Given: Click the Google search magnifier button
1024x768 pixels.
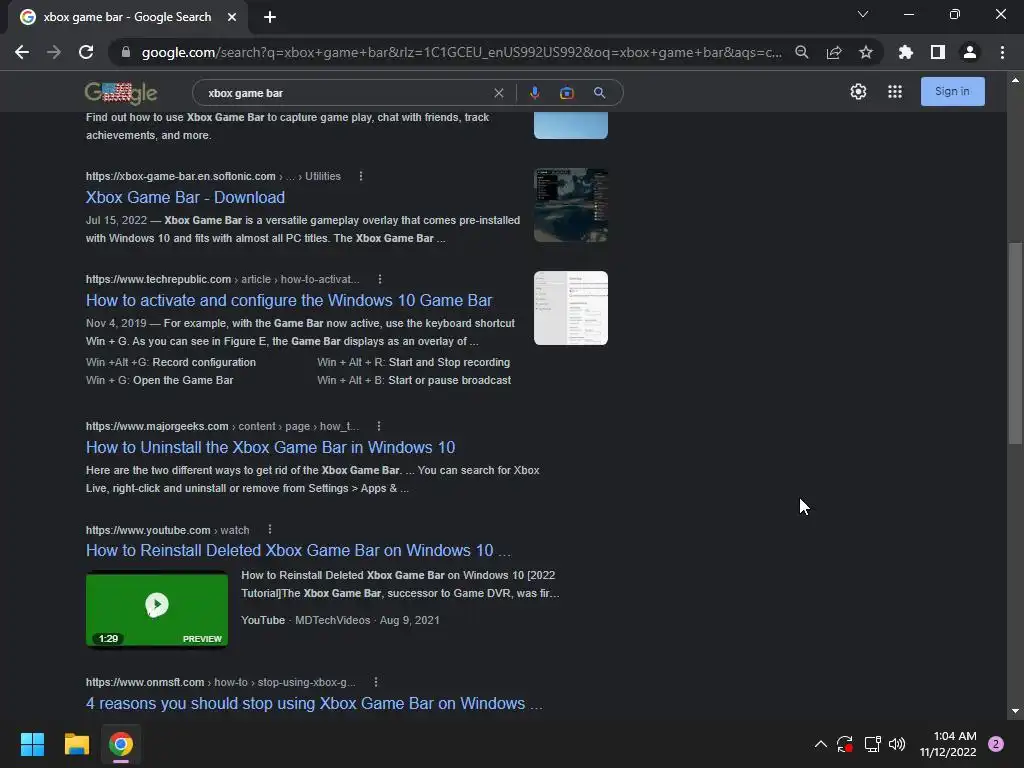Looking at the screenshot, I should tap(599, 93).
